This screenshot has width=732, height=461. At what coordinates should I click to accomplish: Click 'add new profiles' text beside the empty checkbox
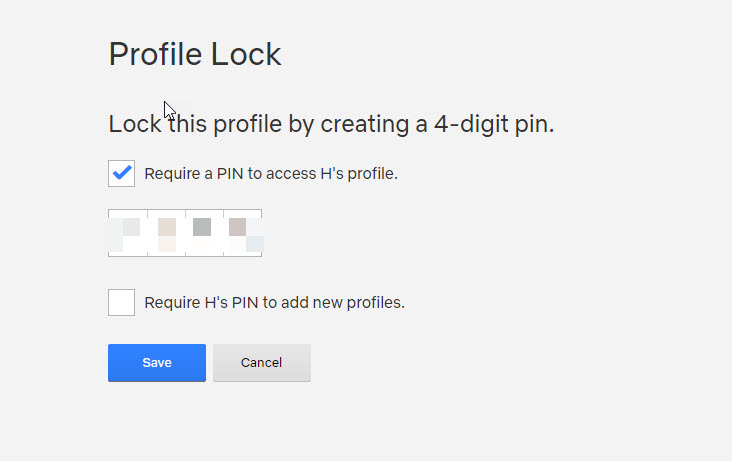(343, 303)
